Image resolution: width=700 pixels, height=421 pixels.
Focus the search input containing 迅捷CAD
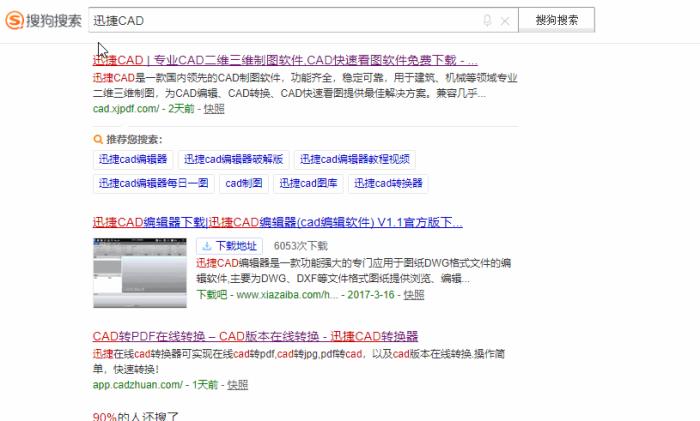[280, 20]
